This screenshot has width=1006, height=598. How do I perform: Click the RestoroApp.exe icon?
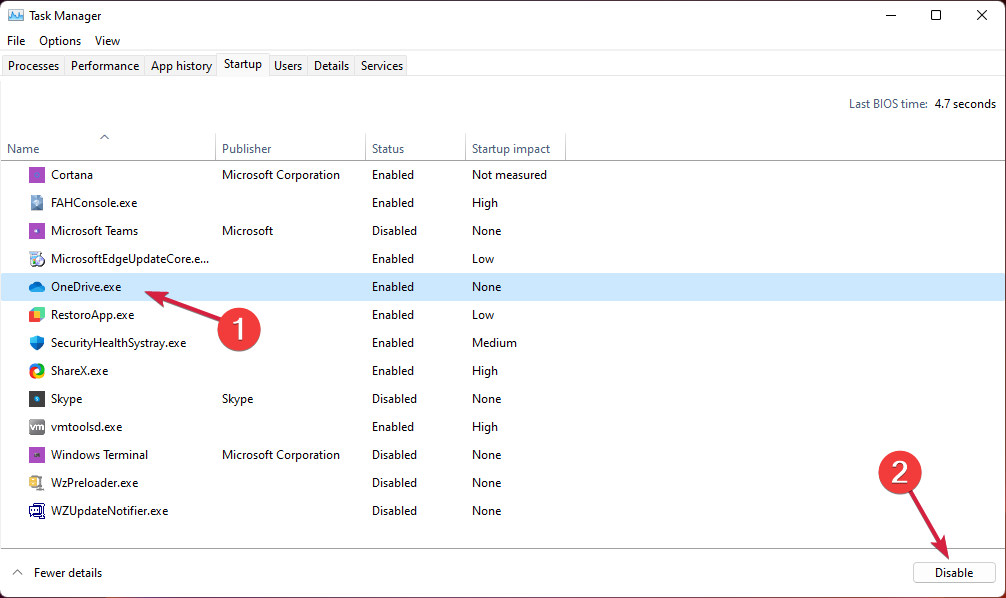pyautogui.click(x=37, y=315)
